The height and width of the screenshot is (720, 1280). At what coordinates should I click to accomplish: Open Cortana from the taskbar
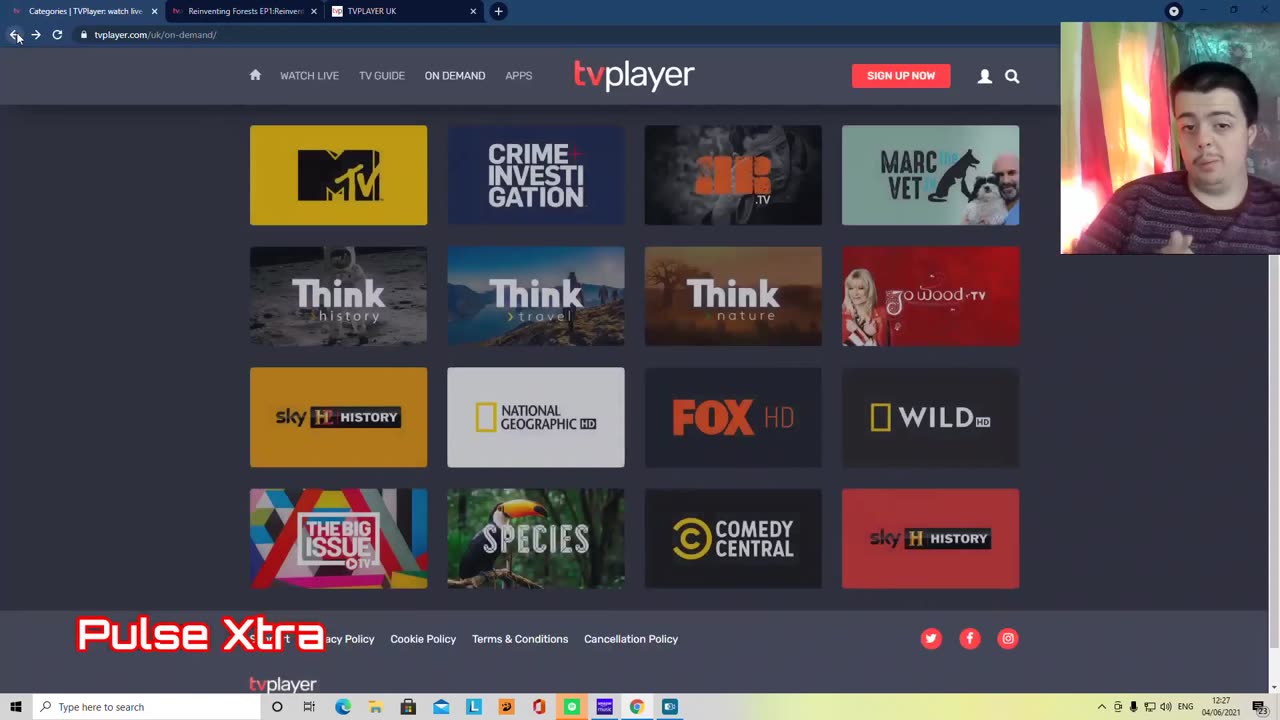coord(277,707)
